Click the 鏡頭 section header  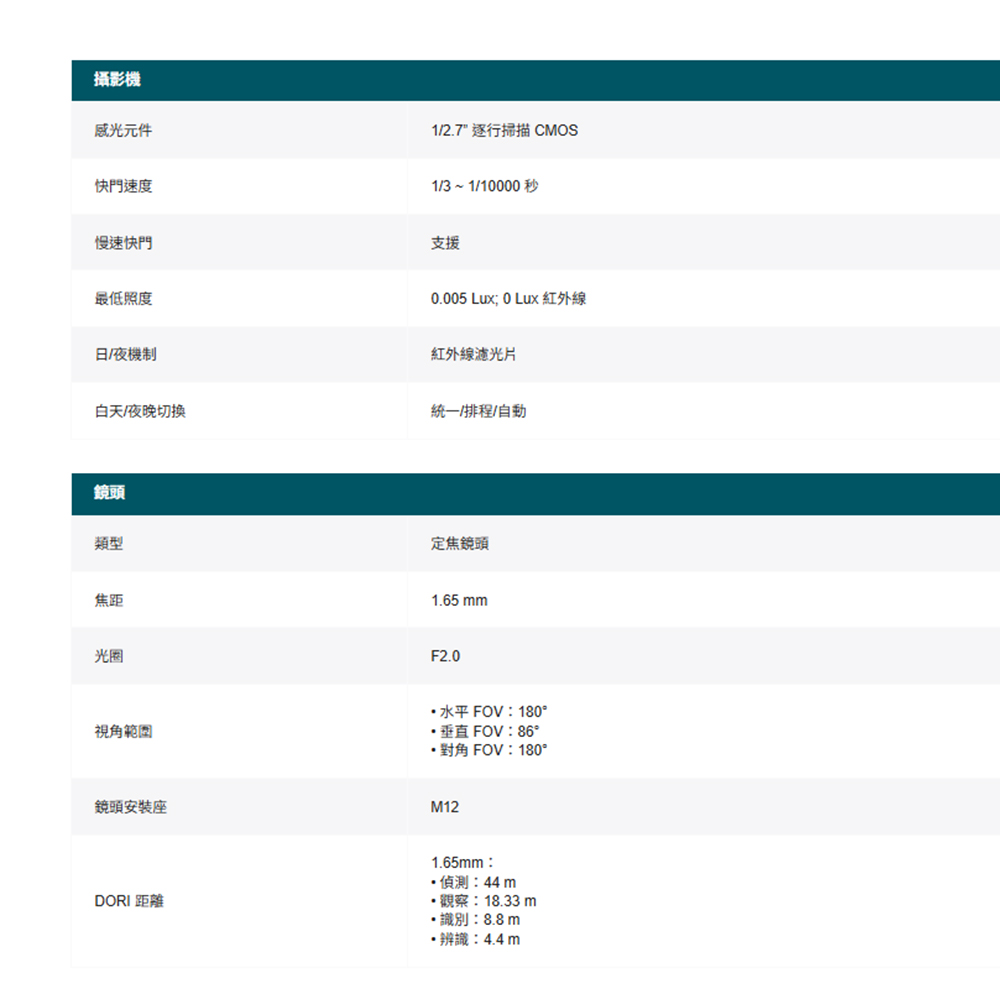[x=109, y=493]
